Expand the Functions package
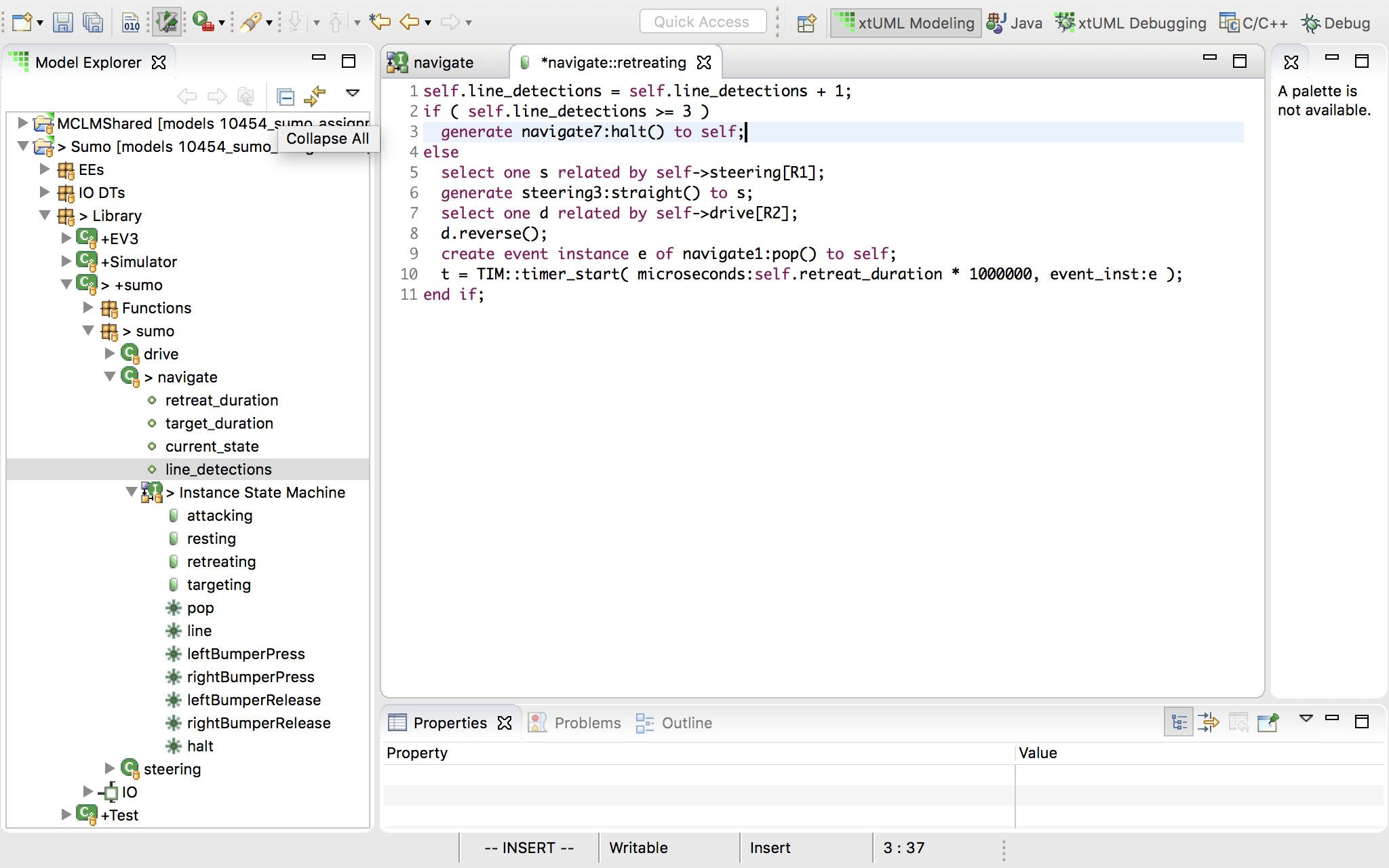The width and height of the screenshot is (1389, 868). [x=88, y=307]
